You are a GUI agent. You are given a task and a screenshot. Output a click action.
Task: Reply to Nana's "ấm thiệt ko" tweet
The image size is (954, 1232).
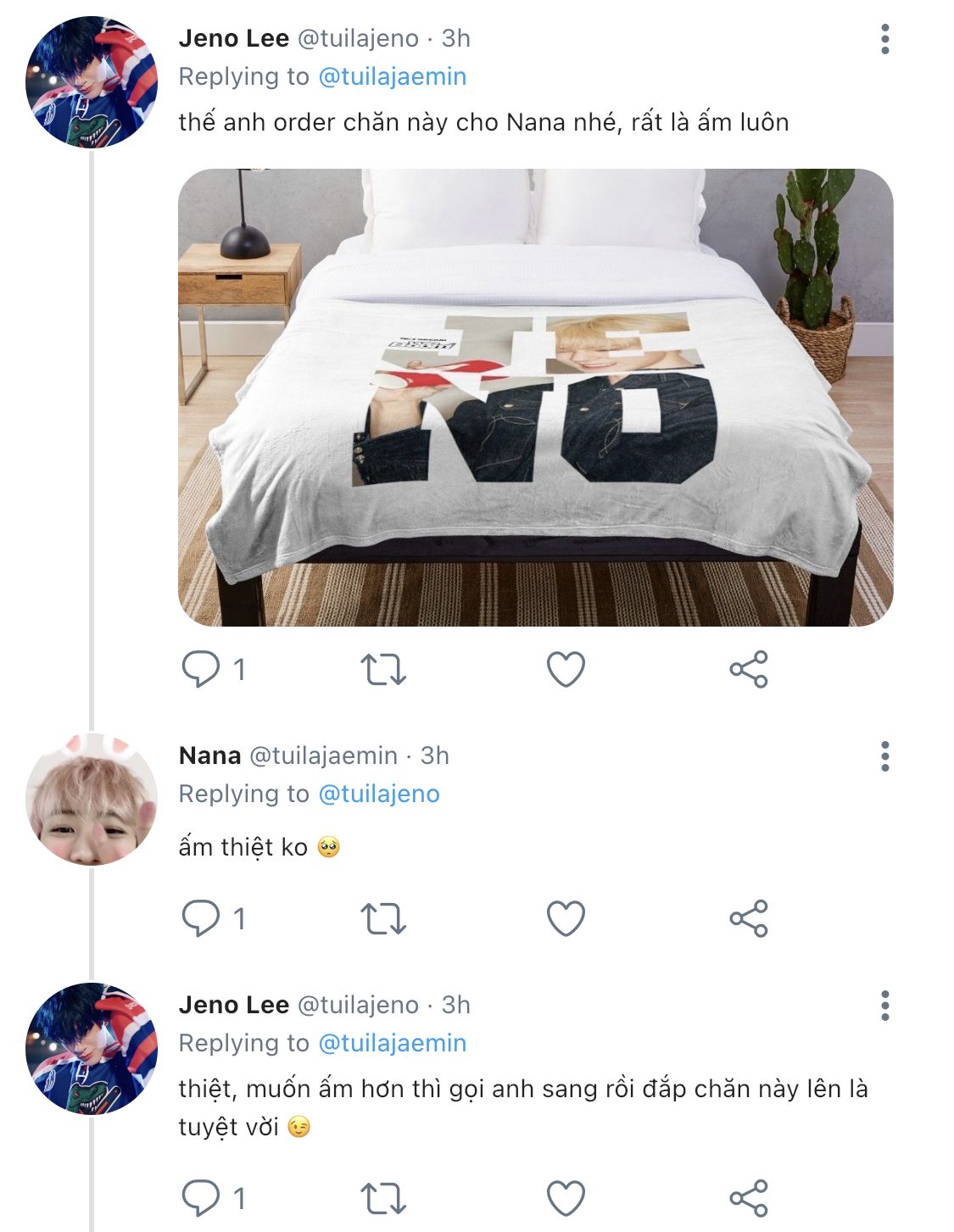point(201,918)
